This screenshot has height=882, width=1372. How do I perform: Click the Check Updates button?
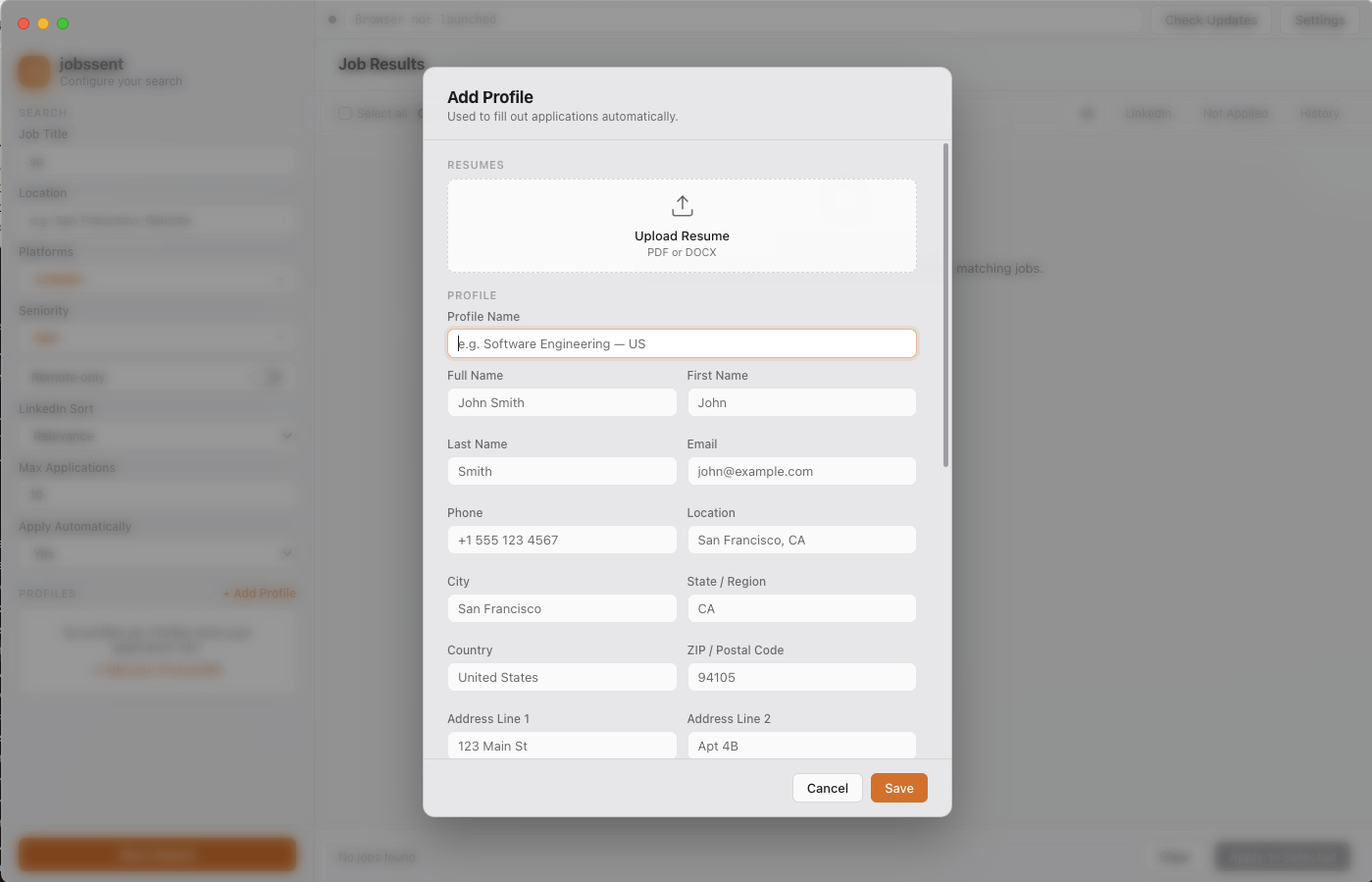click(x=1211, y=20)
